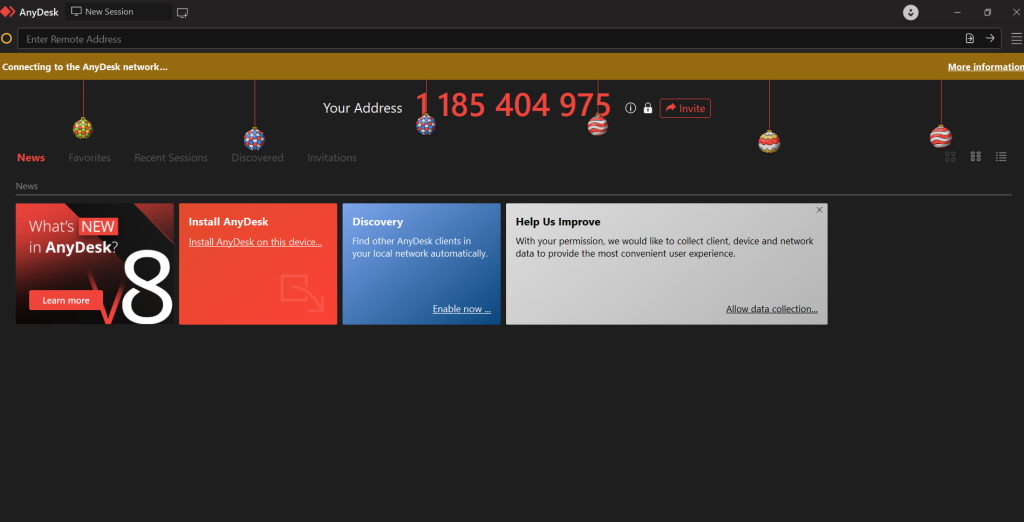Open the hamburger main menu
The image size is (1024, 522).
click(1016, 38)
